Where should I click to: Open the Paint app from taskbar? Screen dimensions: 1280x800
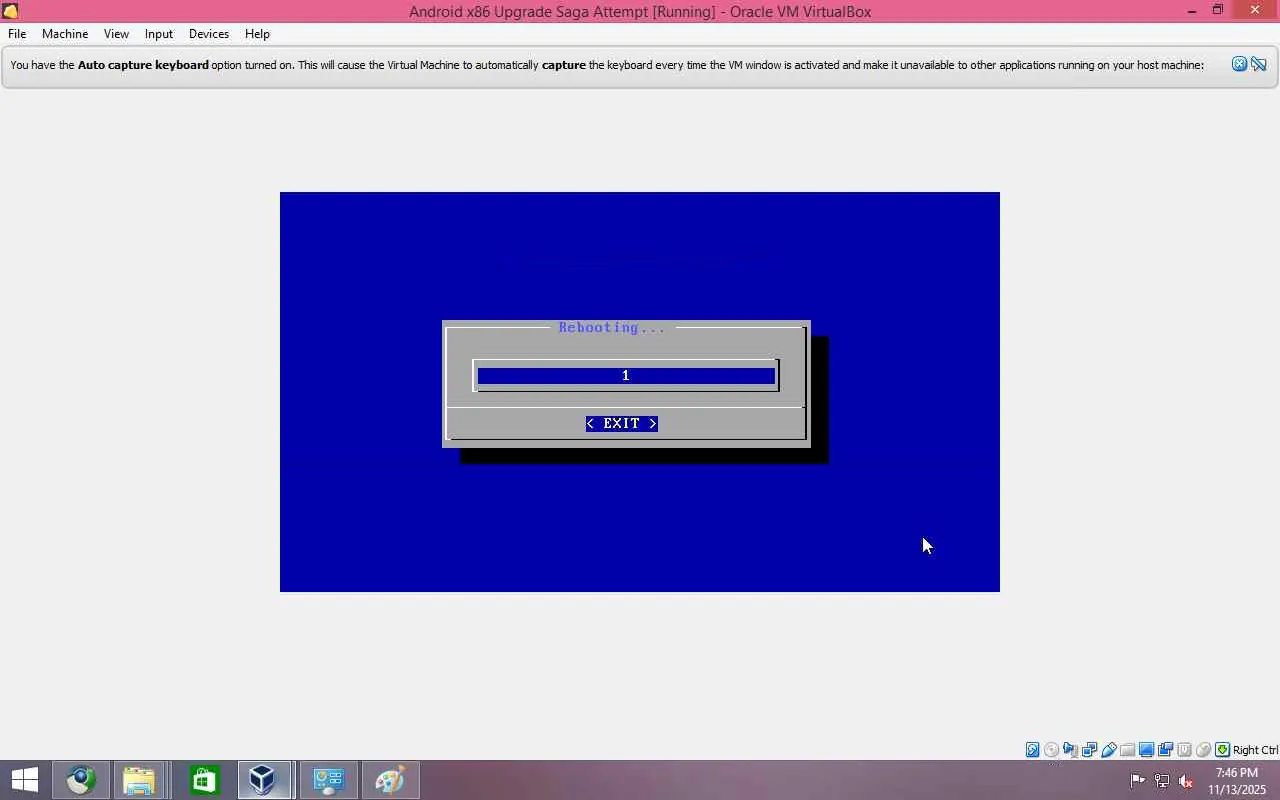point(389,780)
